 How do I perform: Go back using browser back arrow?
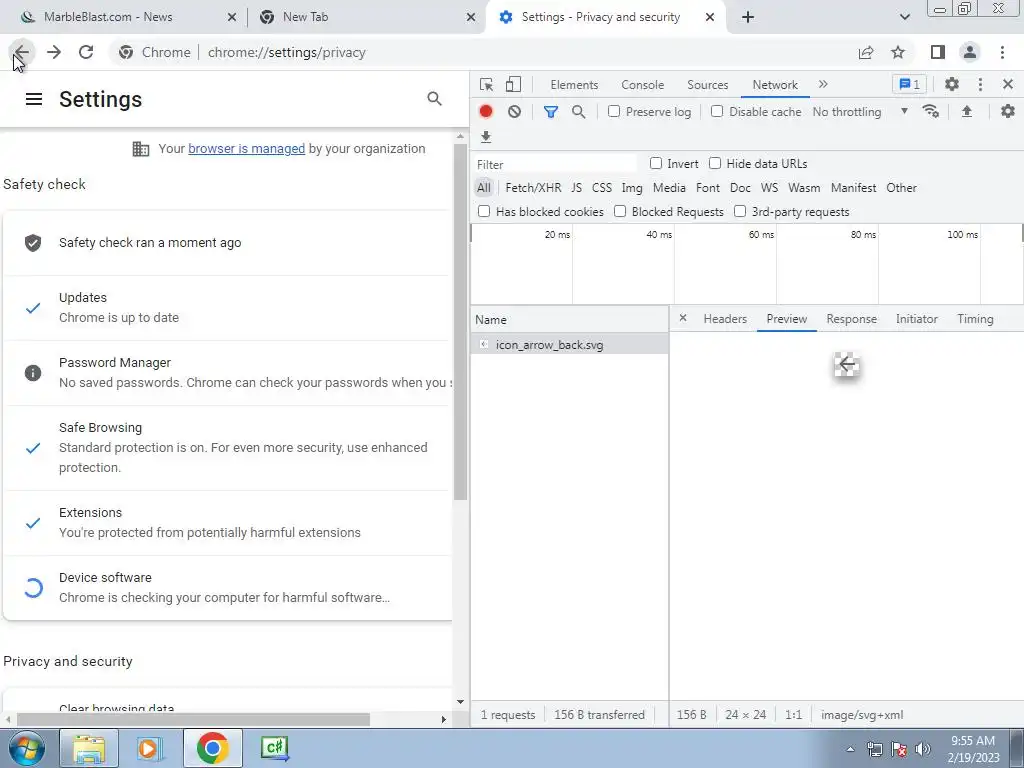22,52
